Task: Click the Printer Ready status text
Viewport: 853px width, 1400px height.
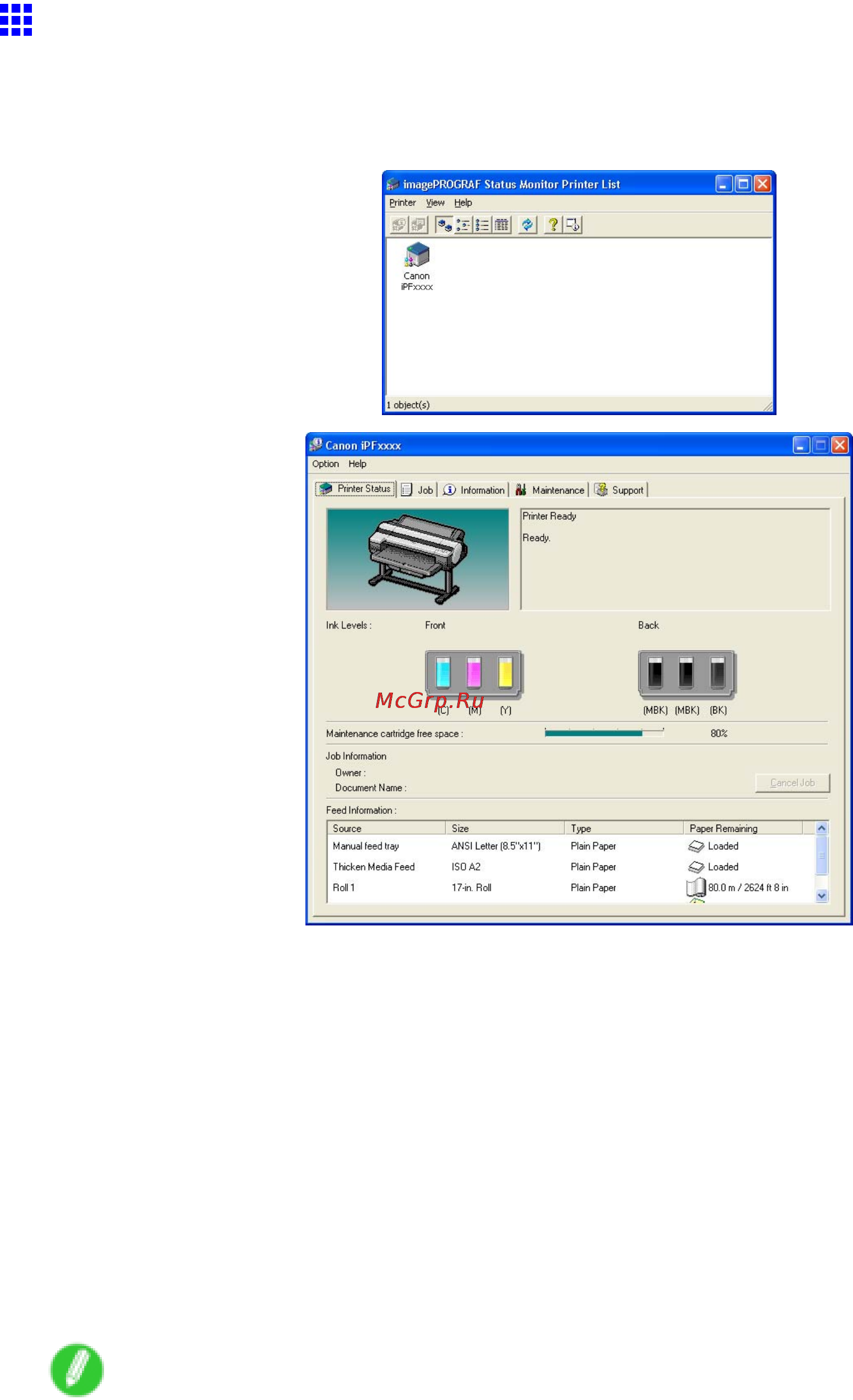Action: [549, 516]
